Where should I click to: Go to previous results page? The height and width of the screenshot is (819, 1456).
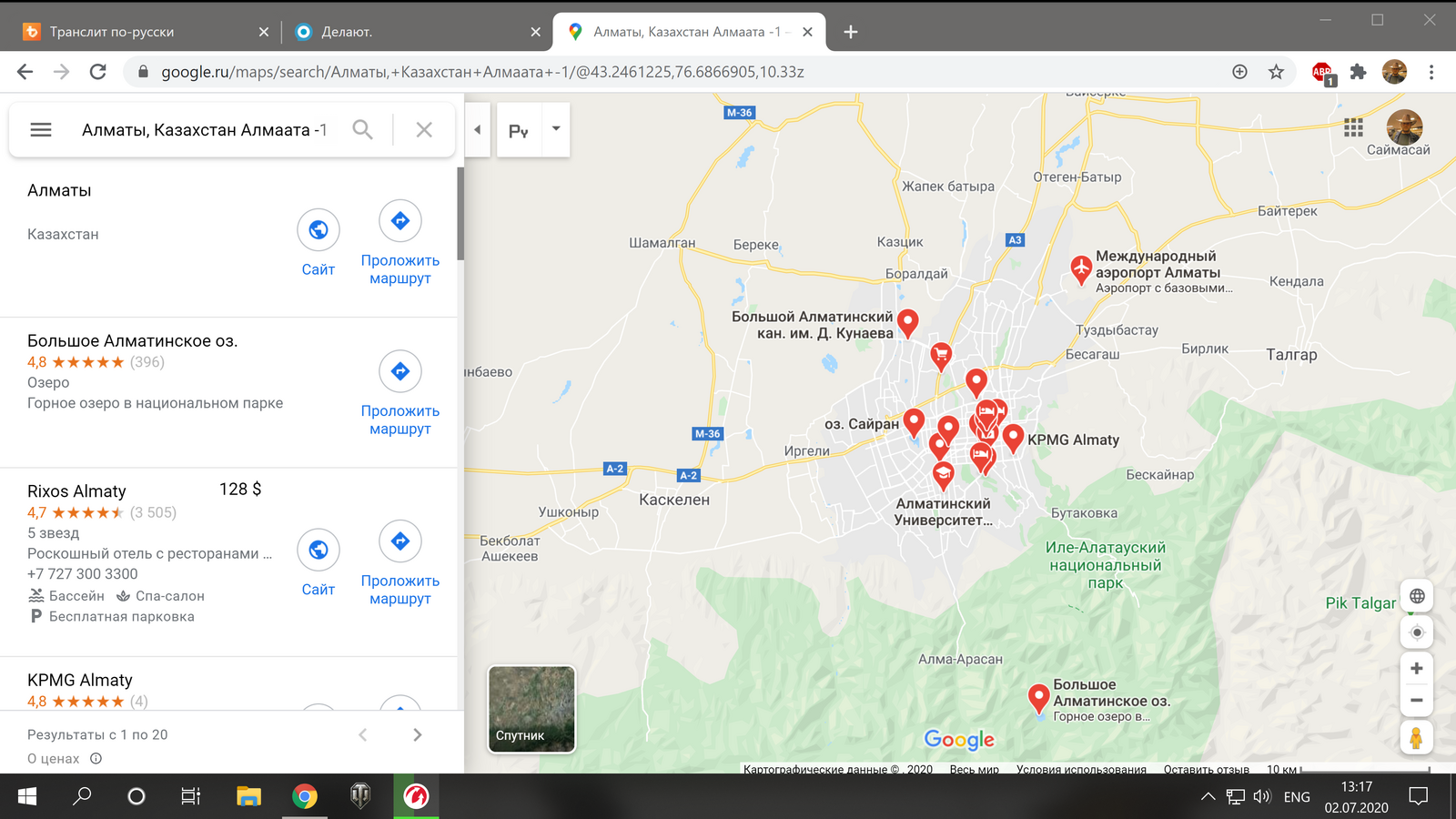point(363,734)
